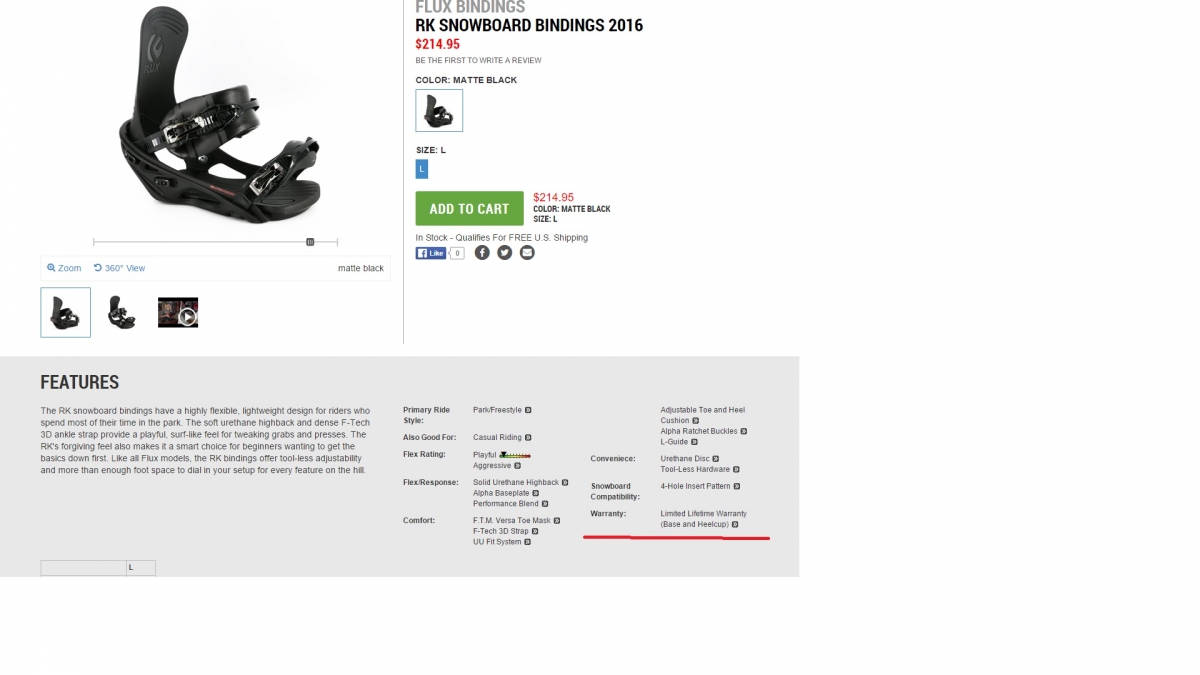The width and height of the screenshot is (1200, 675).
Task: Open Be The First To Write A Review
Action: [x=479, y=60]
